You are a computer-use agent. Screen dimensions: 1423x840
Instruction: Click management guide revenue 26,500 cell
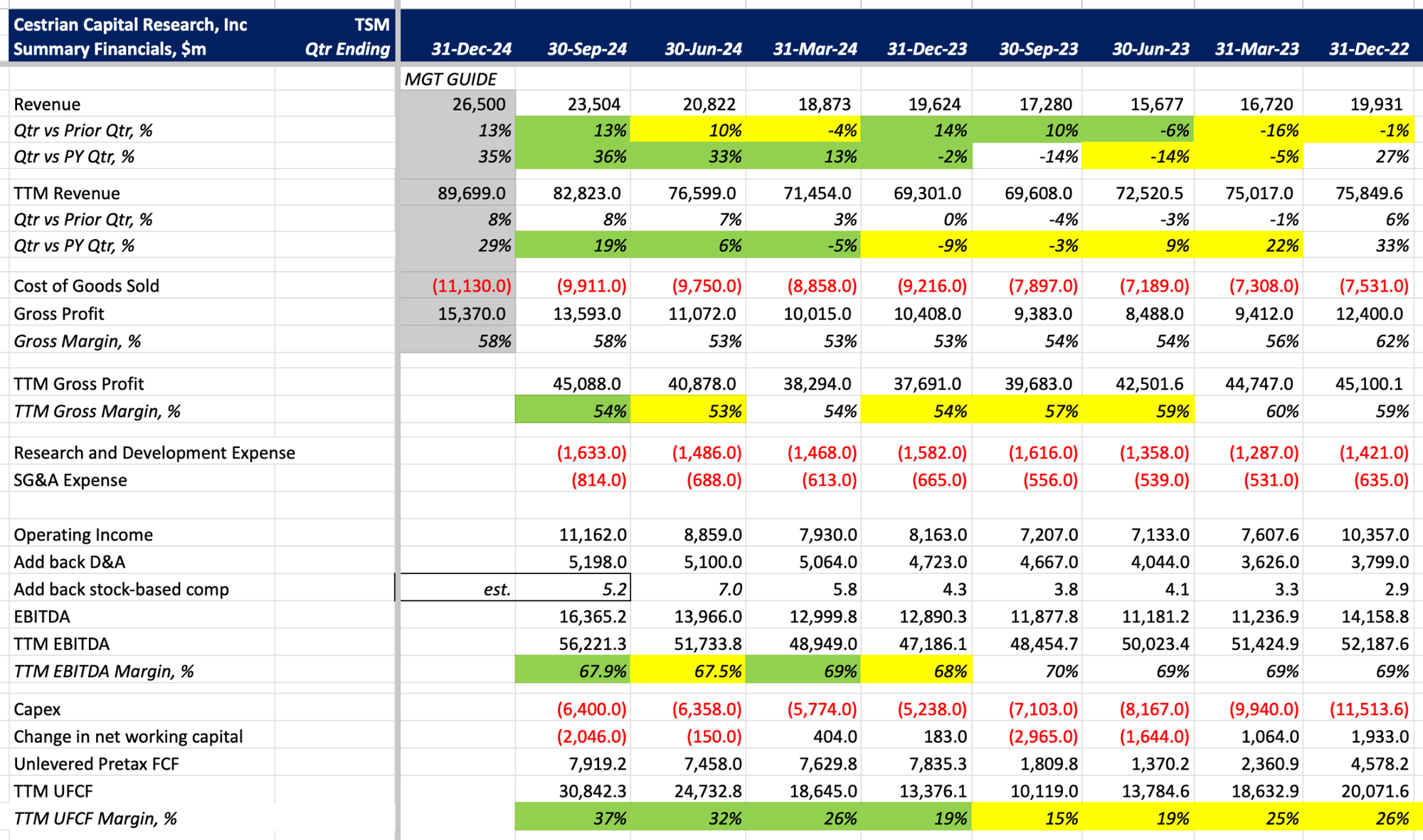pyautogui.click(x=478, y=105)
